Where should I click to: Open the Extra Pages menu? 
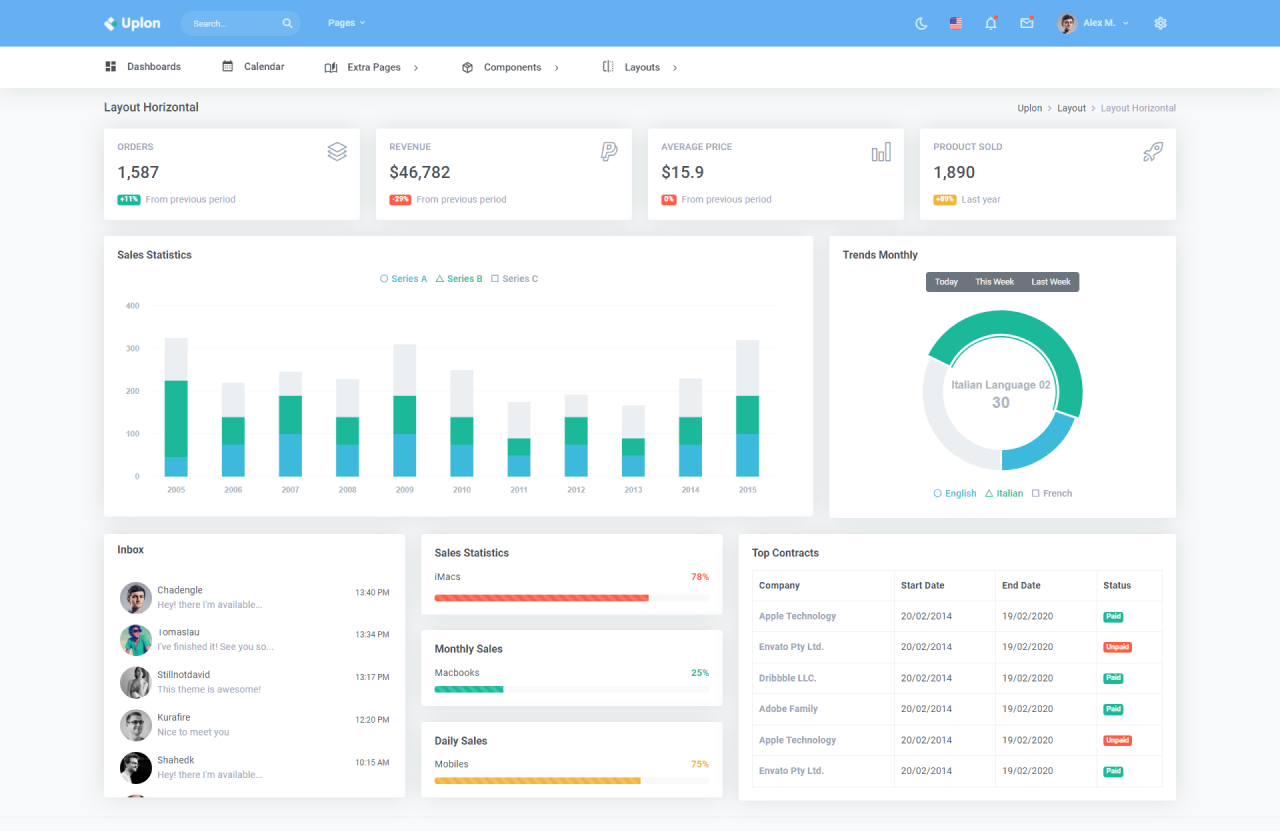371,67
